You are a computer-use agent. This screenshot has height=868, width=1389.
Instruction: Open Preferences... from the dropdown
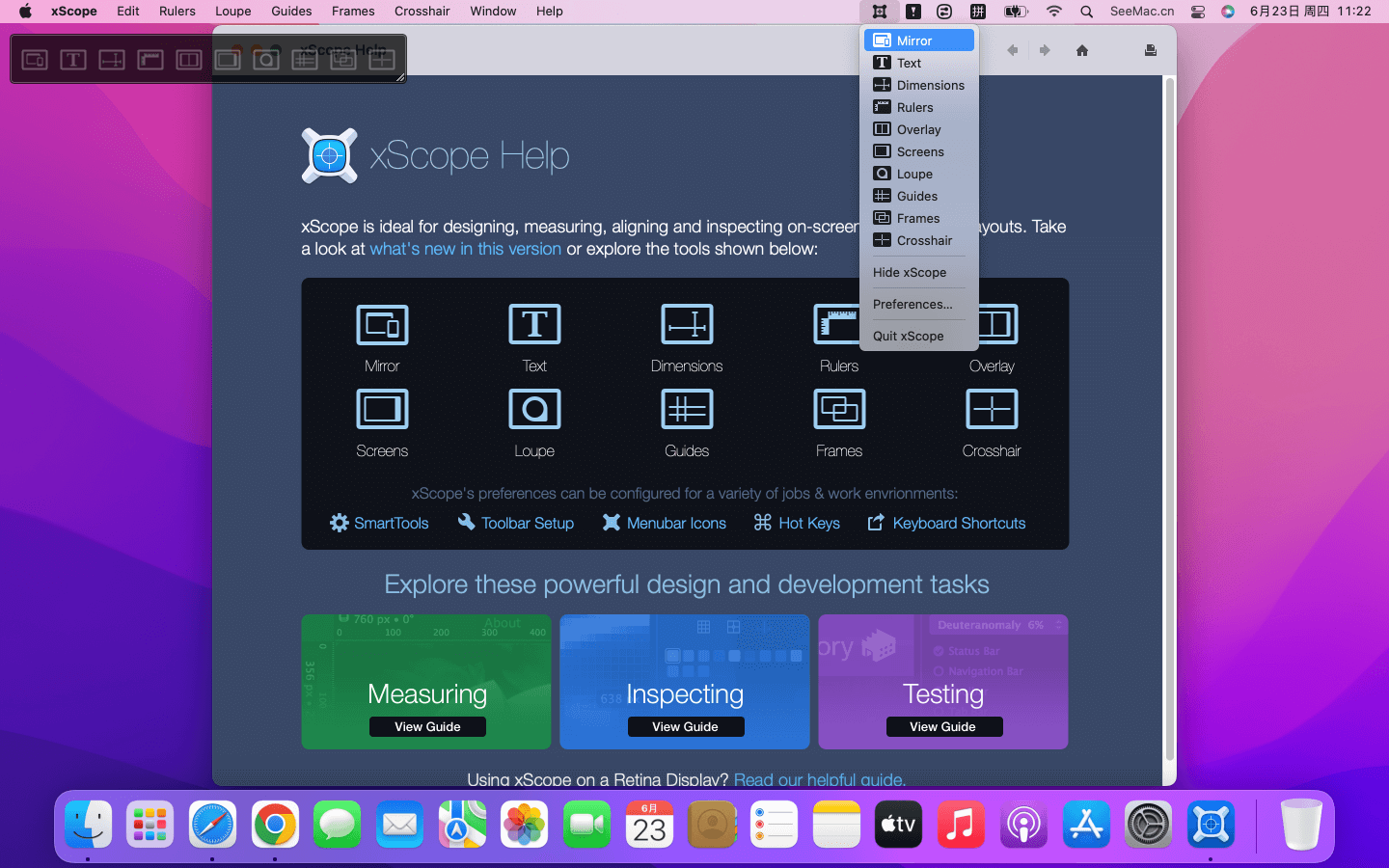point(919,304)
